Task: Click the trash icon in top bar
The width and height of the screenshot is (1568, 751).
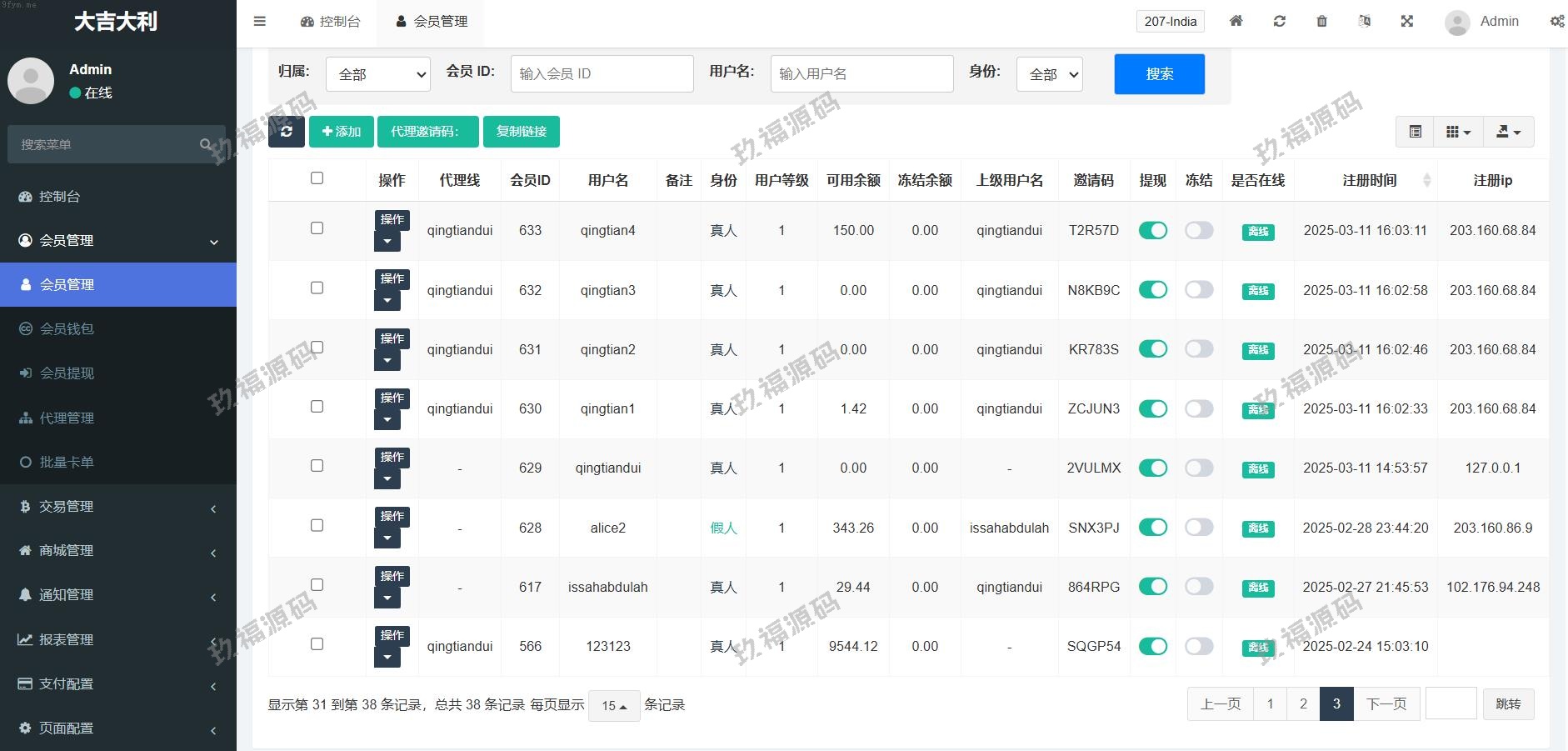Action: pyautogui.click(x=1321, y=22)
